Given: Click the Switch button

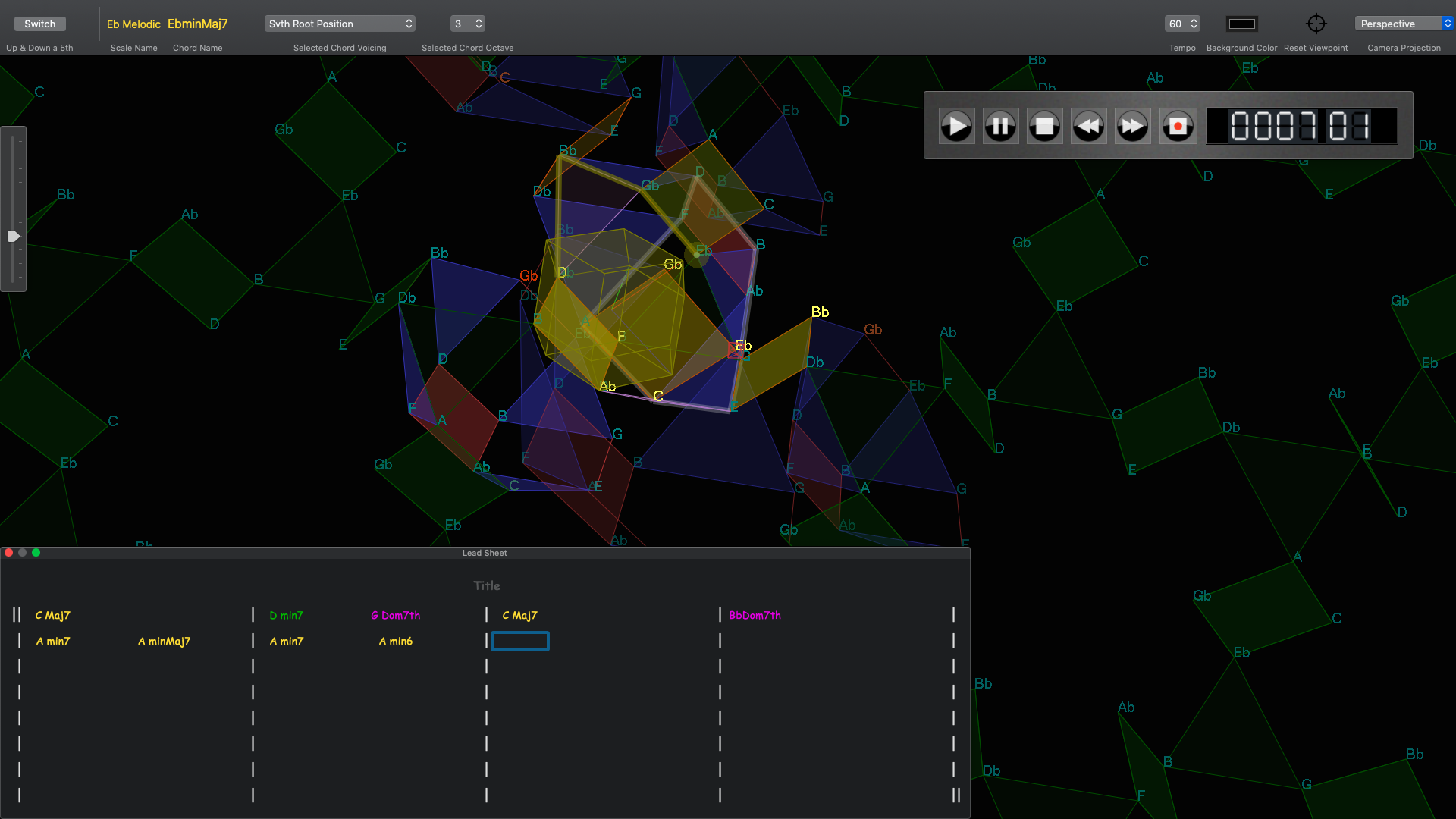Looking at the screenshot, I should [x=39, y=24].
